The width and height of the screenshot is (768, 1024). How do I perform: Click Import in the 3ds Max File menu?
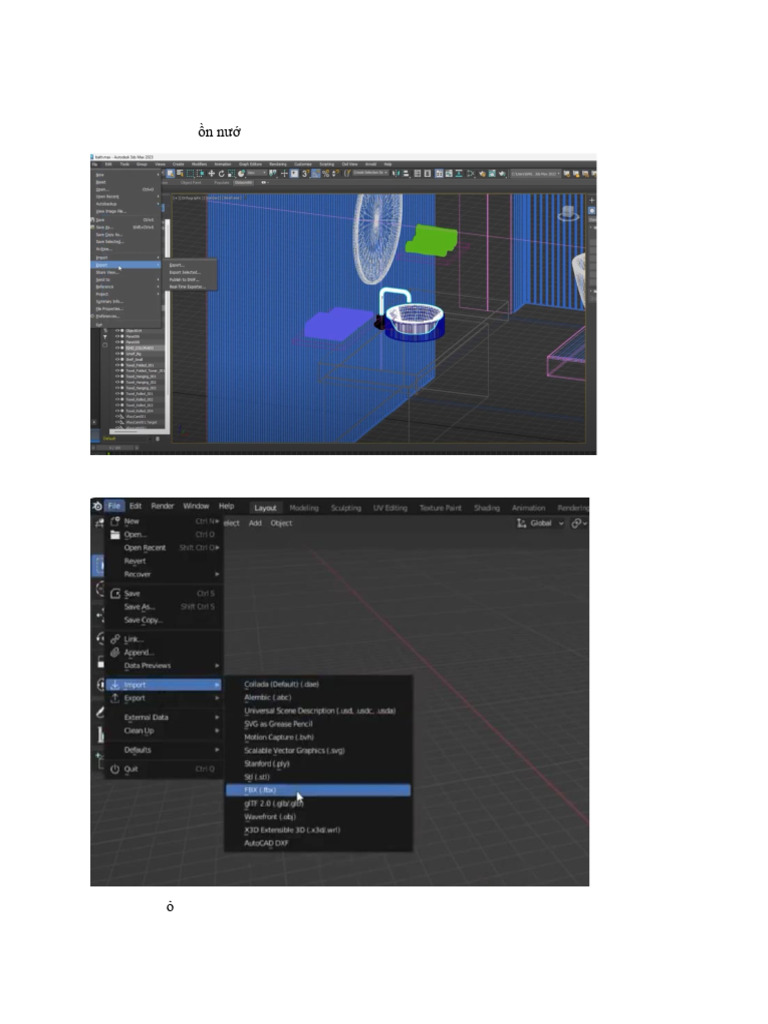[x=126, y=257]
